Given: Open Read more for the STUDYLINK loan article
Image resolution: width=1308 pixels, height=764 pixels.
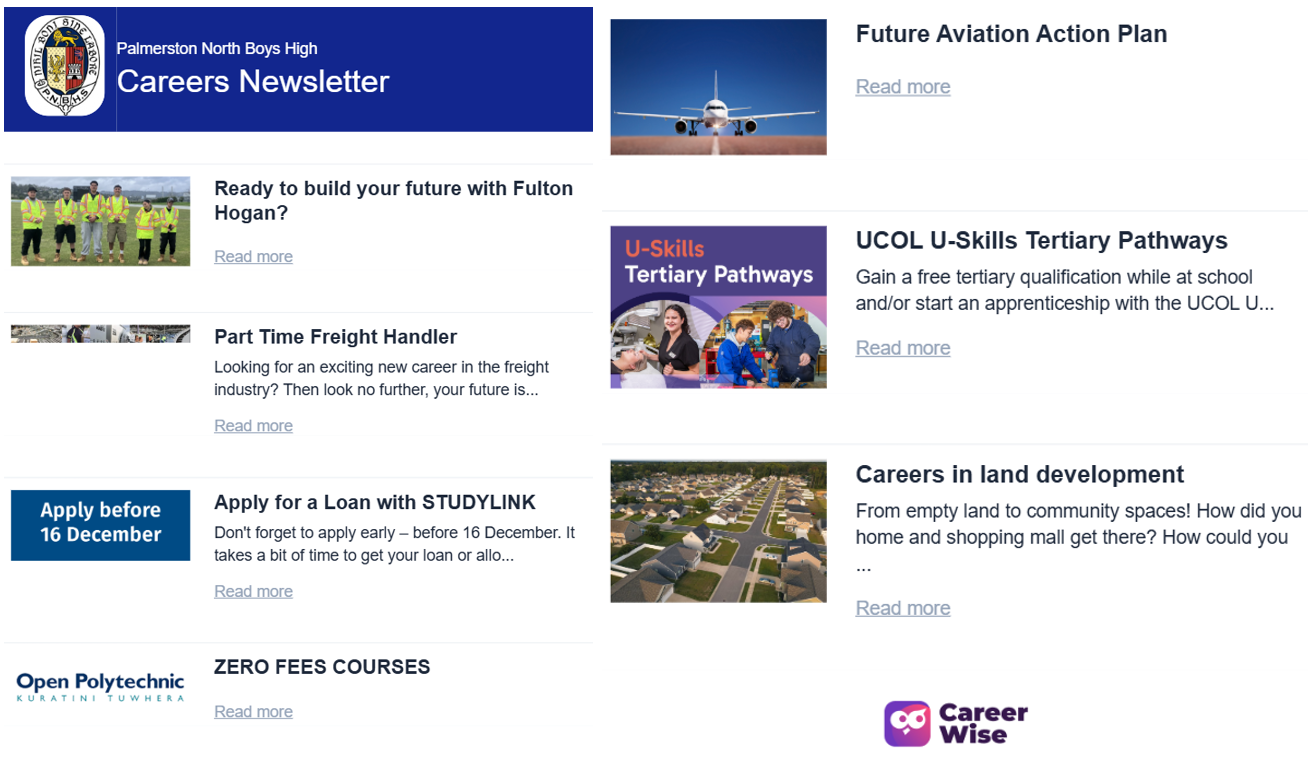Looking at the screenshot, I should 253,592.
